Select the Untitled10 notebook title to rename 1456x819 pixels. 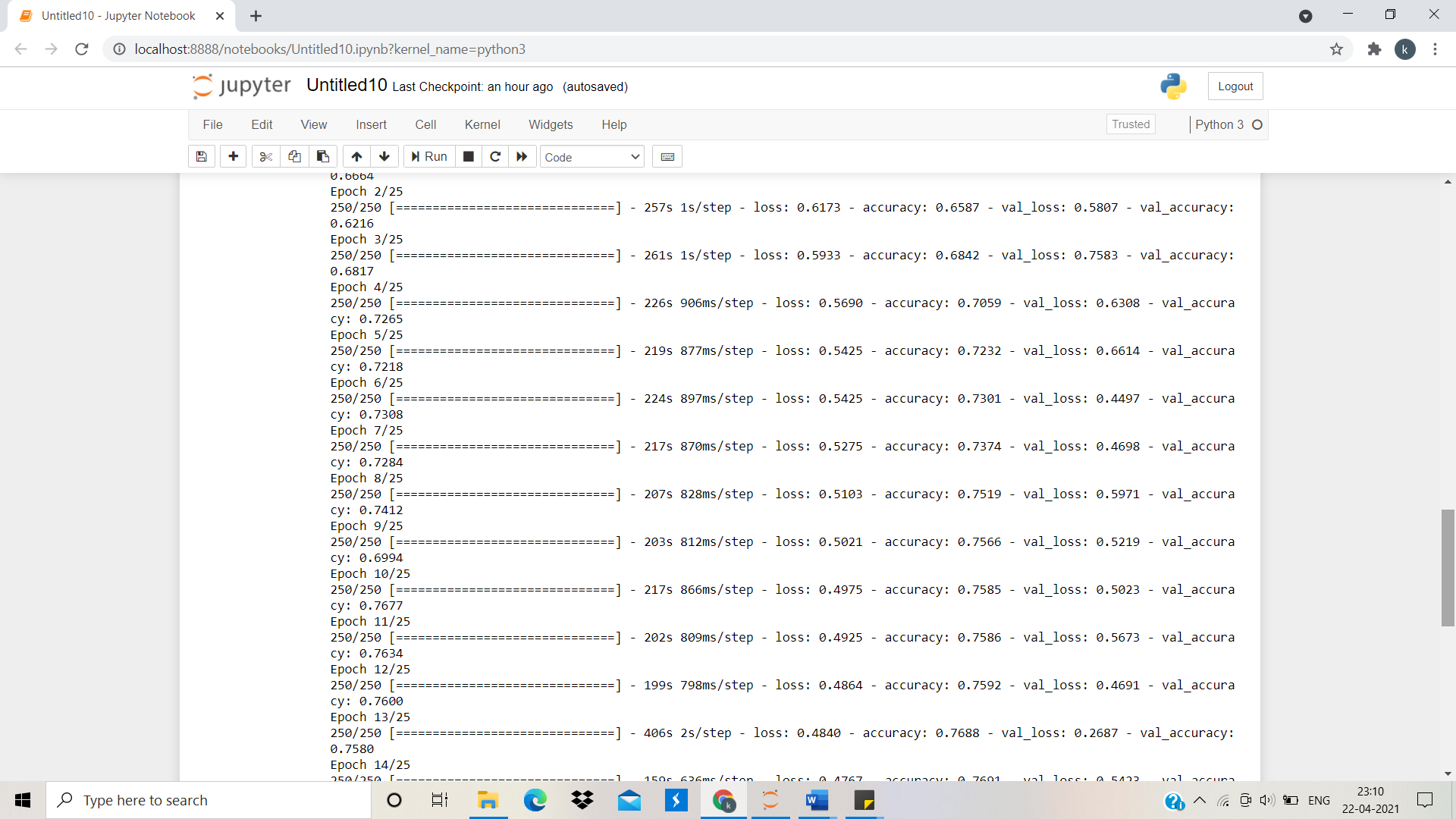click(346, 85)
